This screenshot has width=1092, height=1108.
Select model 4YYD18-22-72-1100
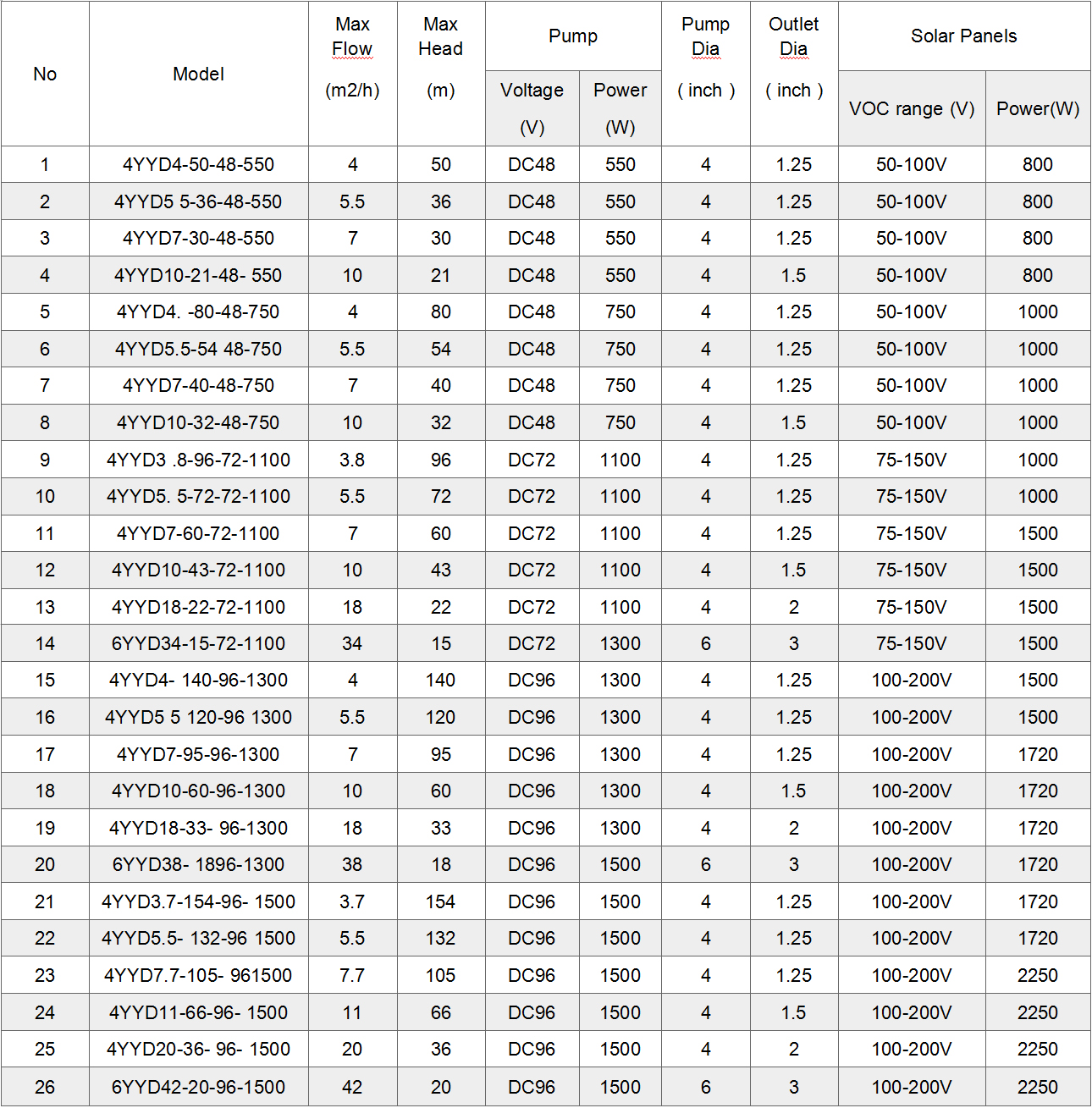pos(198,607)
